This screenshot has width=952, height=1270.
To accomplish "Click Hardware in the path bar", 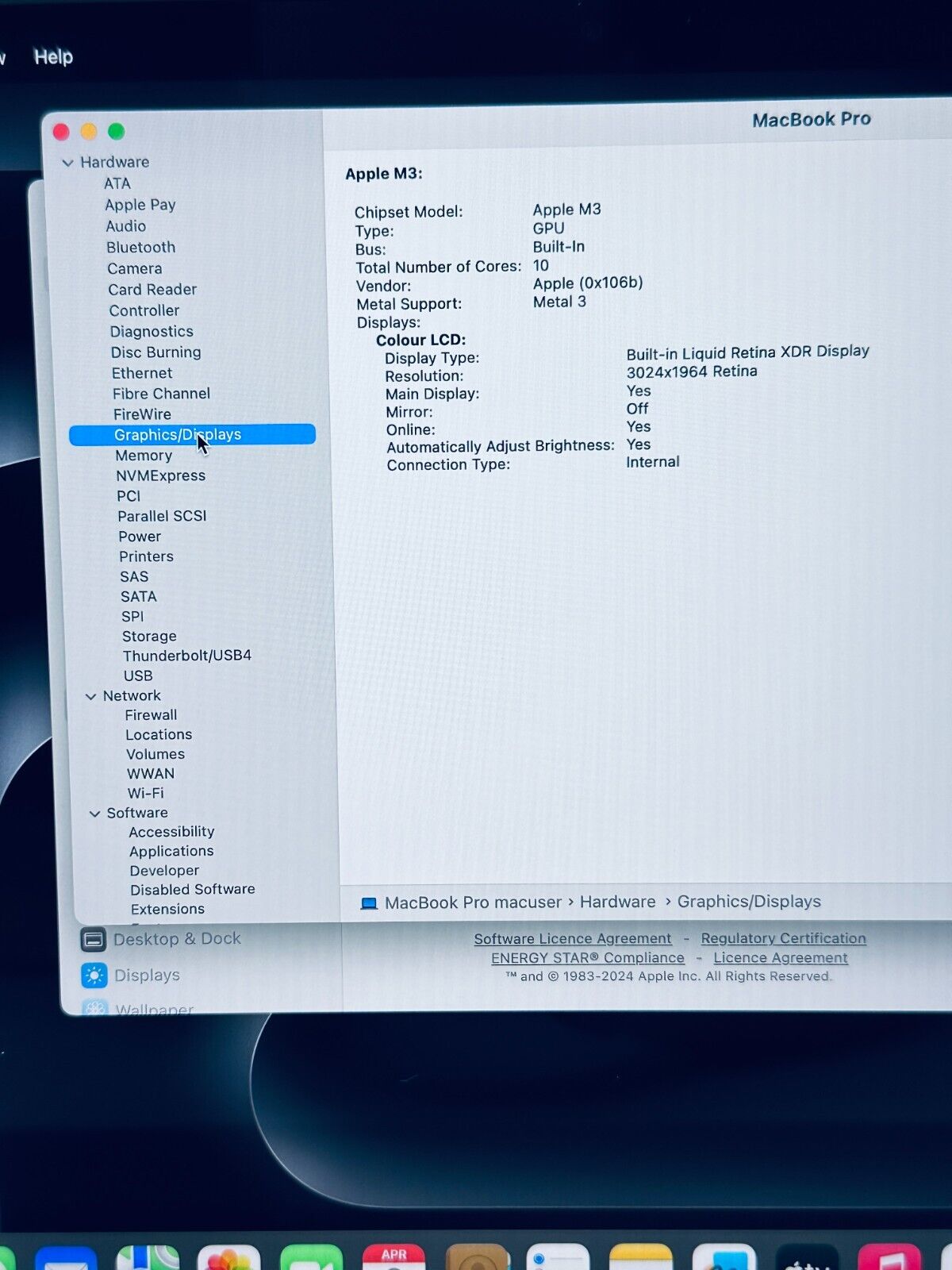I will click(618, 902).
